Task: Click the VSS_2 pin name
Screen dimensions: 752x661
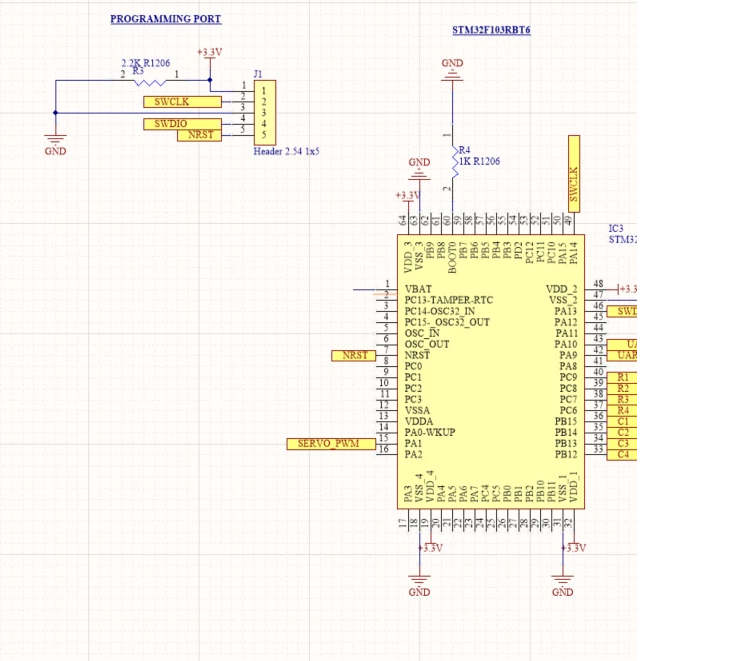Action: (563, 300)
